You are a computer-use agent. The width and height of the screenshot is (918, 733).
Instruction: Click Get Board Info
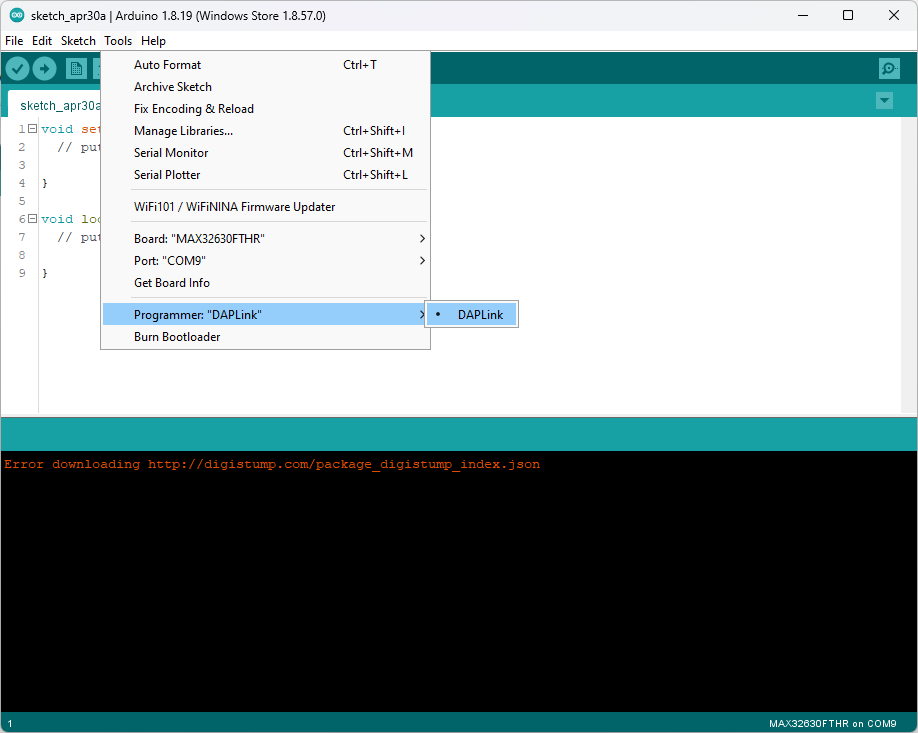[266, 283]
